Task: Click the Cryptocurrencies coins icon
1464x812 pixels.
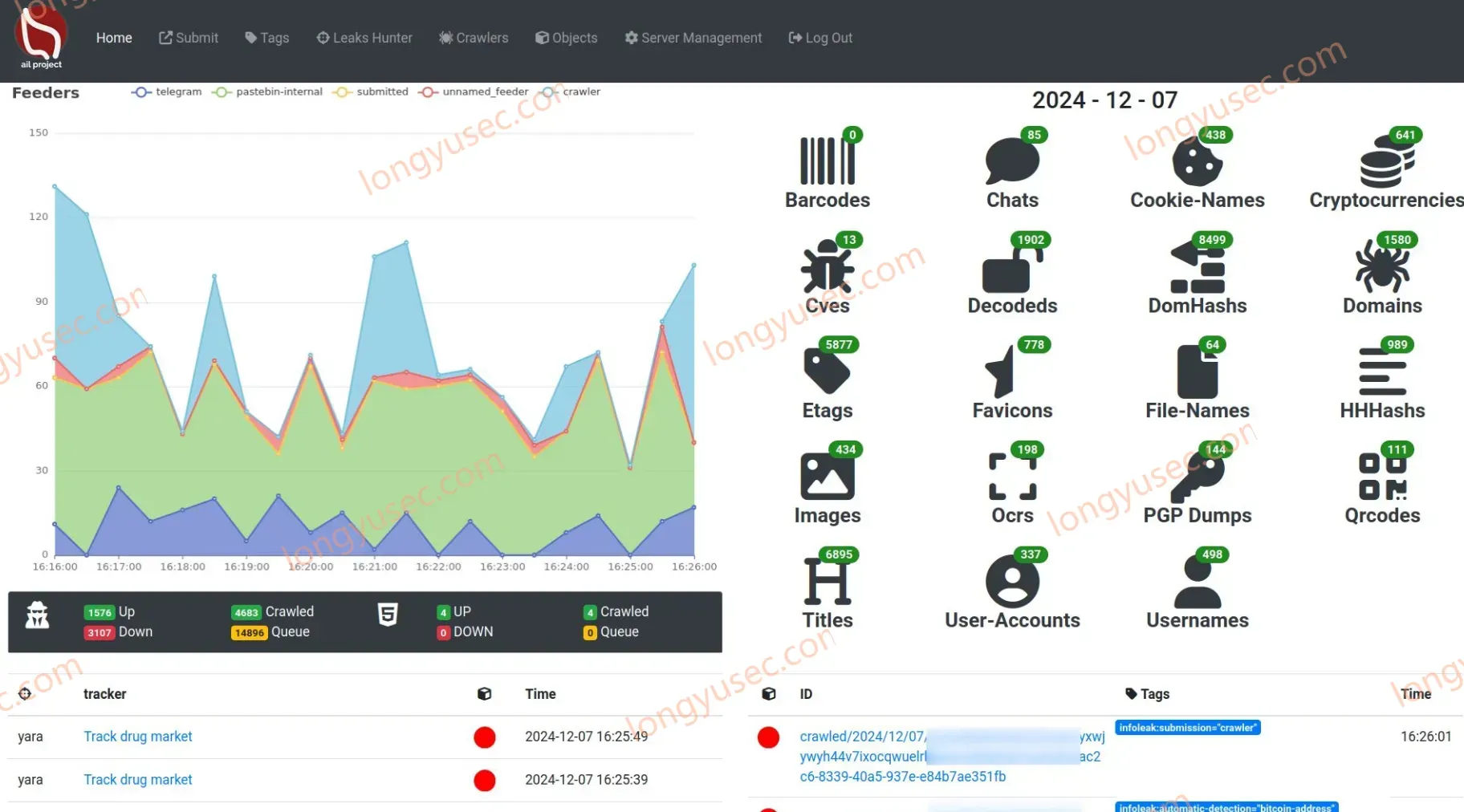Action: pos(1386,161)
